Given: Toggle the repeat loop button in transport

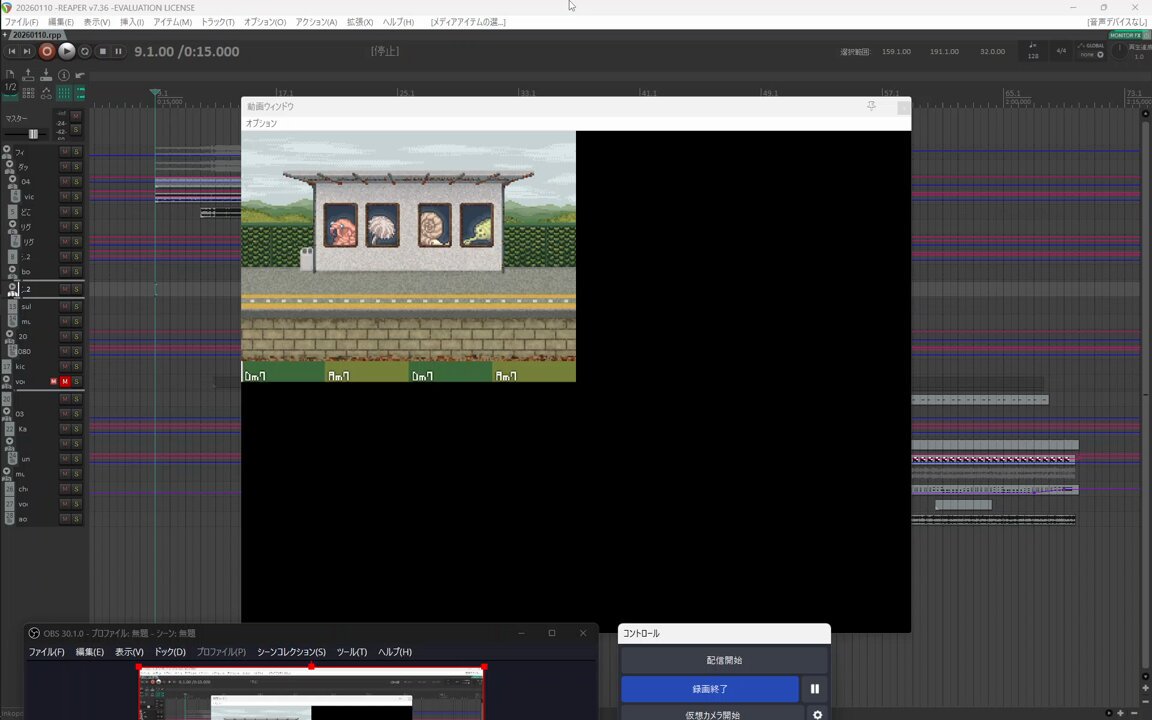Looking at the screenshot, I should pos(84,51).
